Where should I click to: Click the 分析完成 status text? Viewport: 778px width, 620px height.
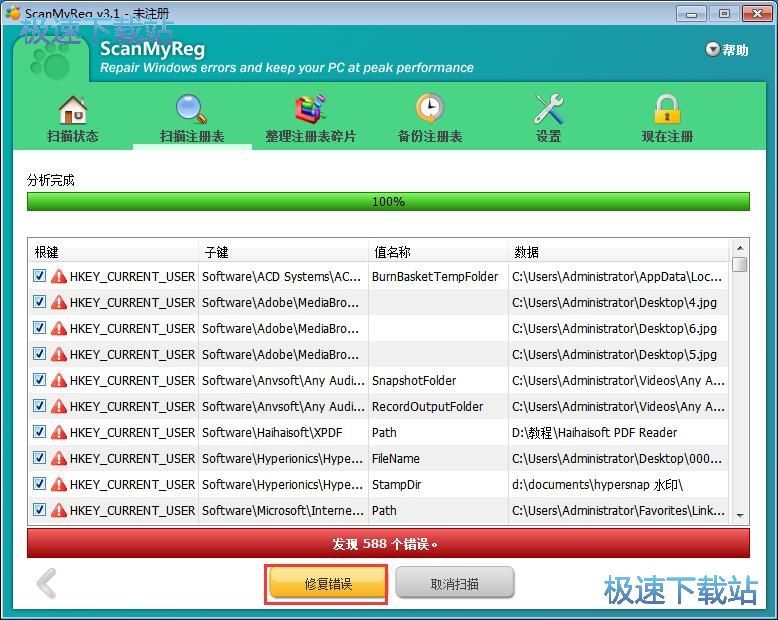point(51,180)
